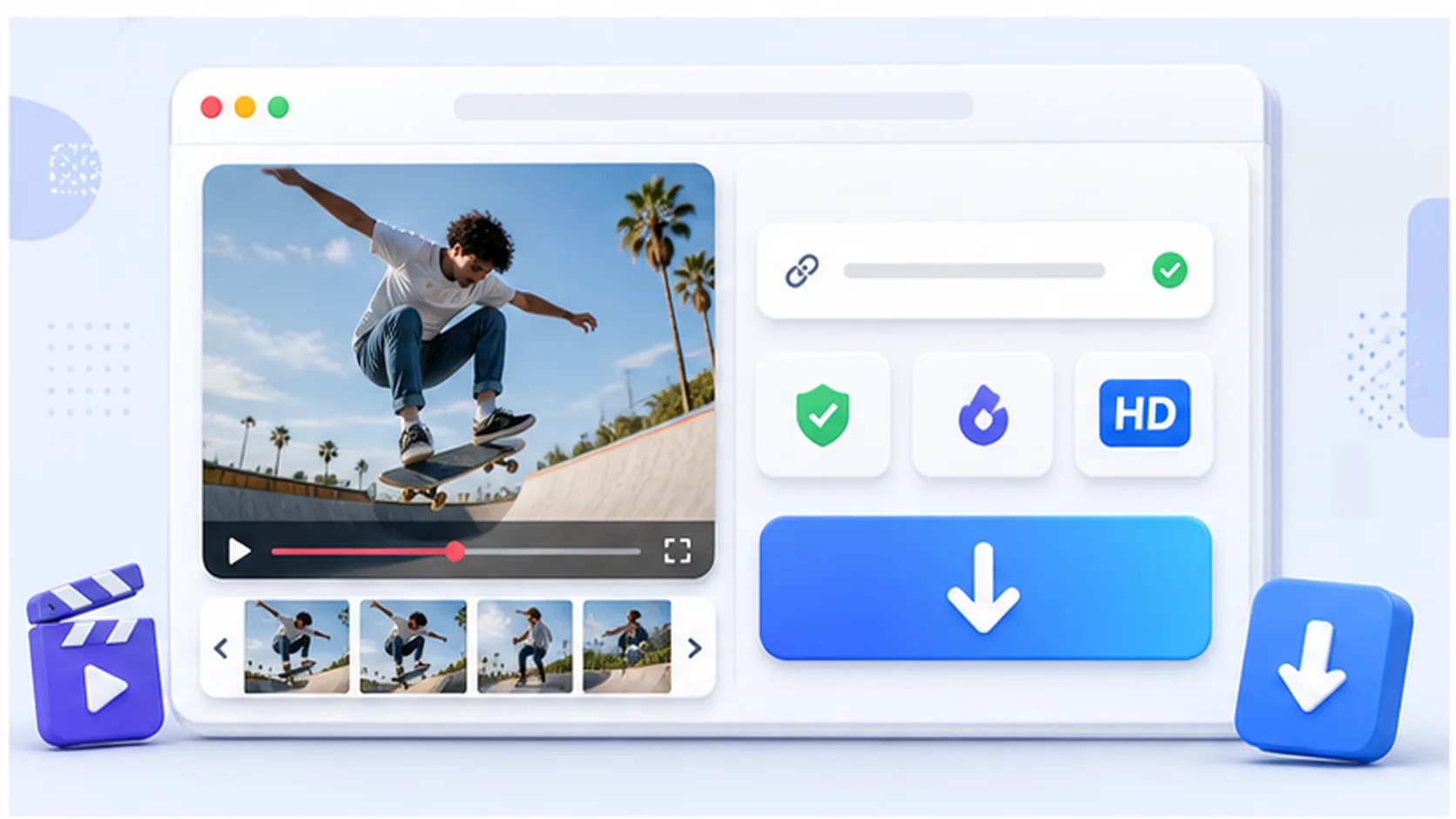Click the yellow window minimize dot

click(245, 107)
